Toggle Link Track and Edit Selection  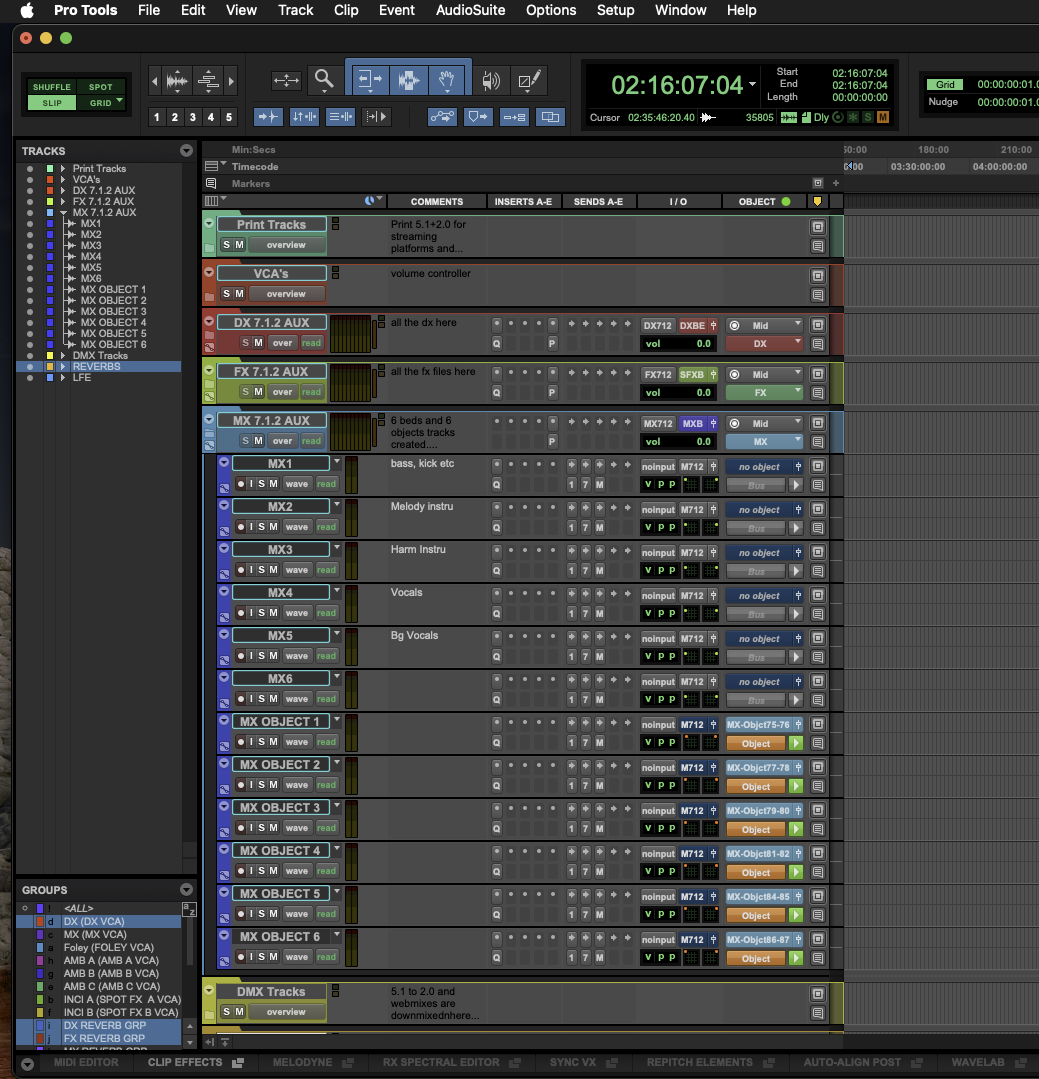click(x=340, y=117)
